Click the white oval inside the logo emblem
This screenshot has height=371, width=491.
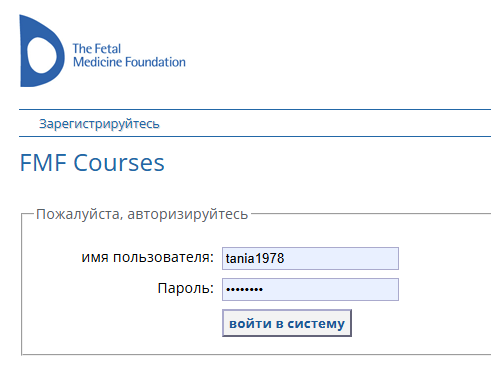(x=41, y=55)
